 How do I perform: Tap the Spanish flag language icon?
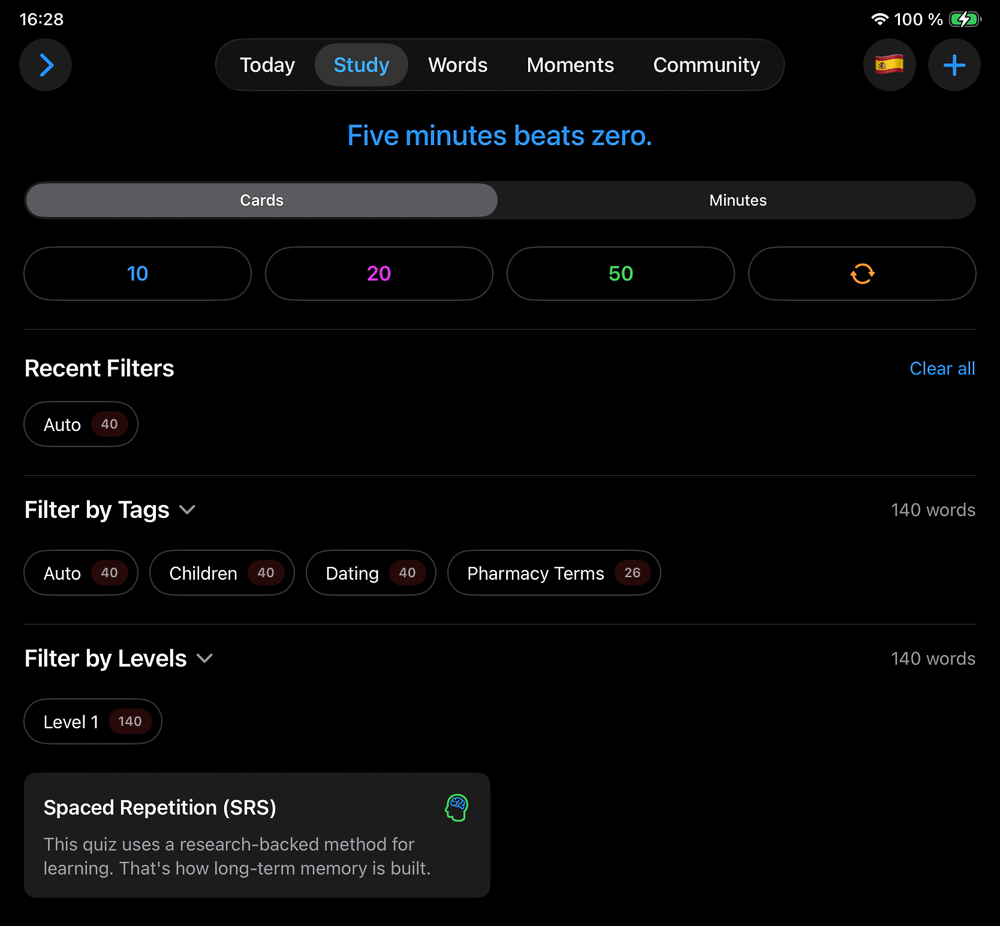tap(889, 66)
